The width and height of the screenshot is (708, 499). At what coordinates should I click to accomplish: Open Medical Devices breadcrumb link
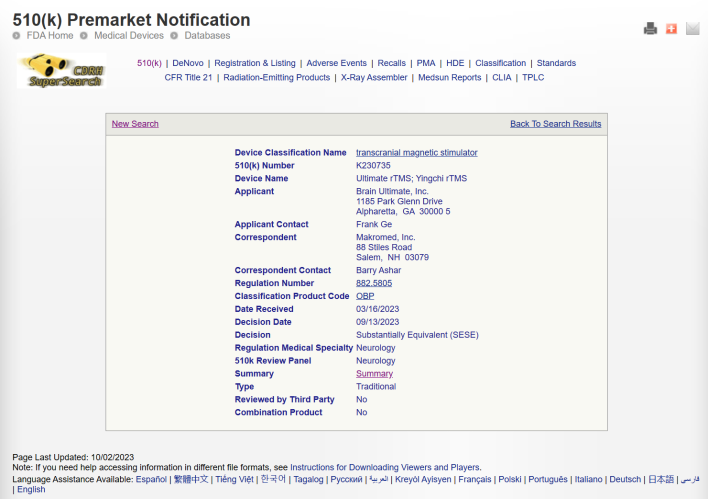point(129,36)
